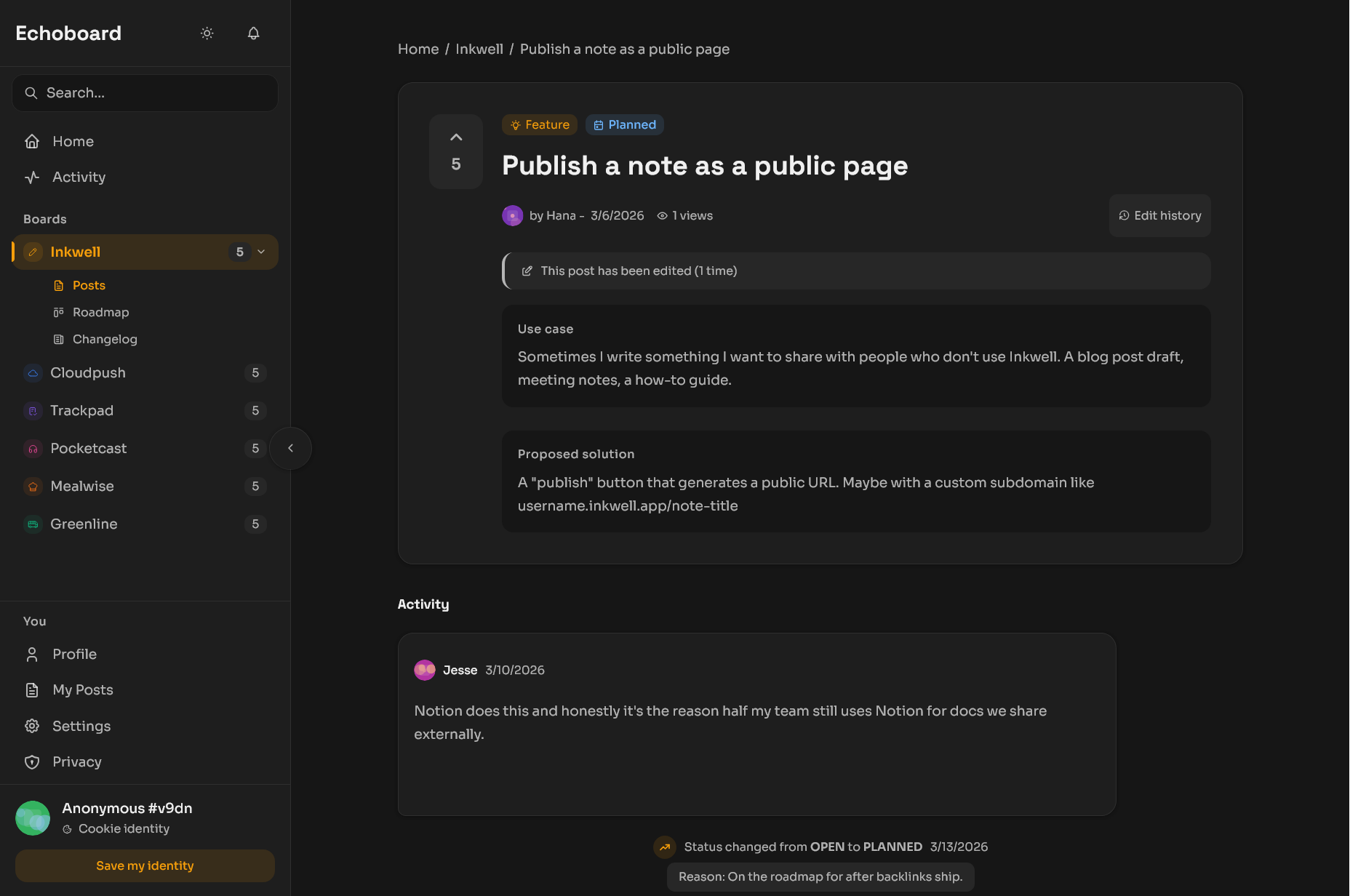The image size is (1350, 896).
Task: Click the Planned status badge
Action: 624,124
